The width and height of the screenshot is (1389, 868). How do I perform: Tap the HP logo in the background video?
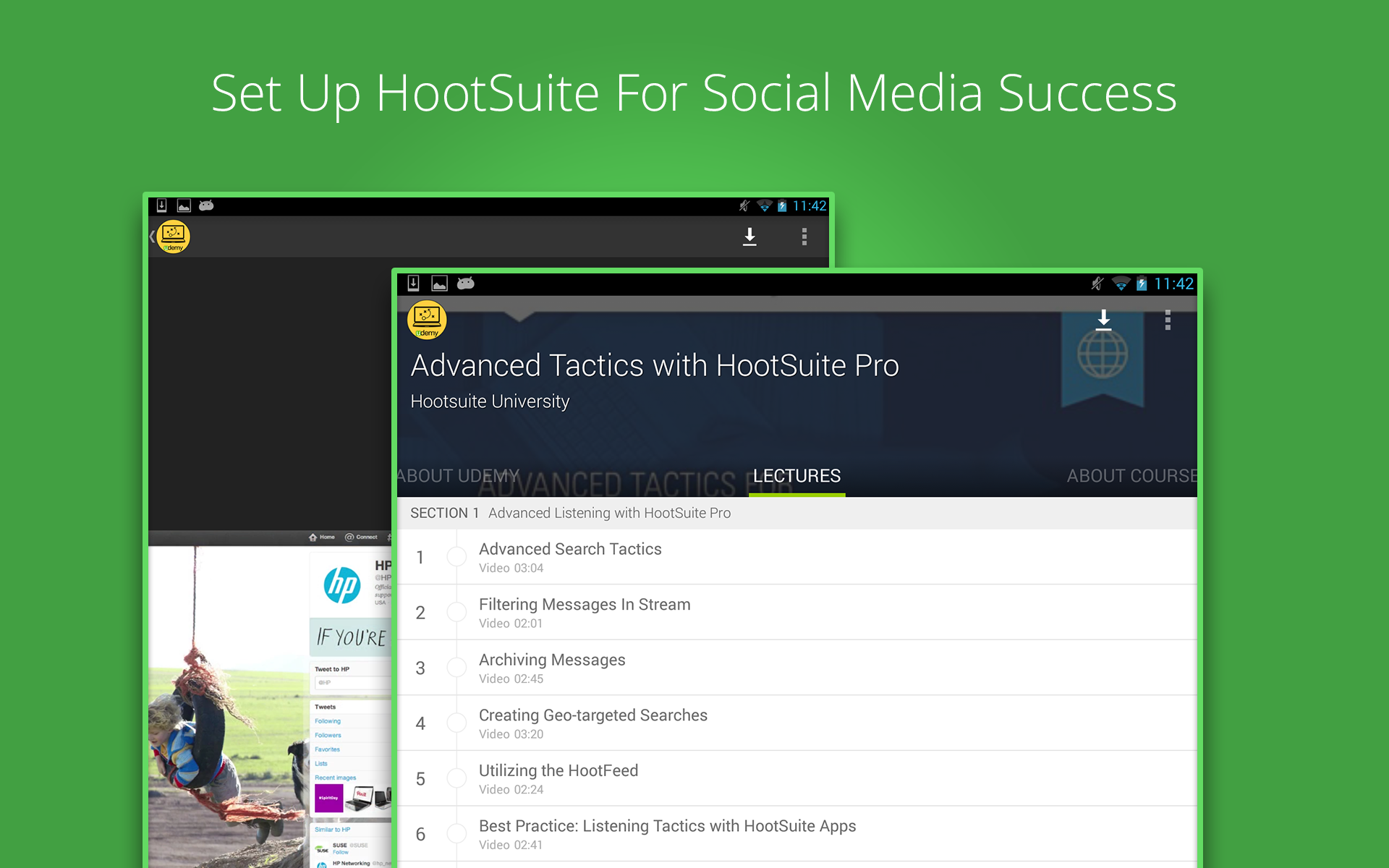pos(342,585)
